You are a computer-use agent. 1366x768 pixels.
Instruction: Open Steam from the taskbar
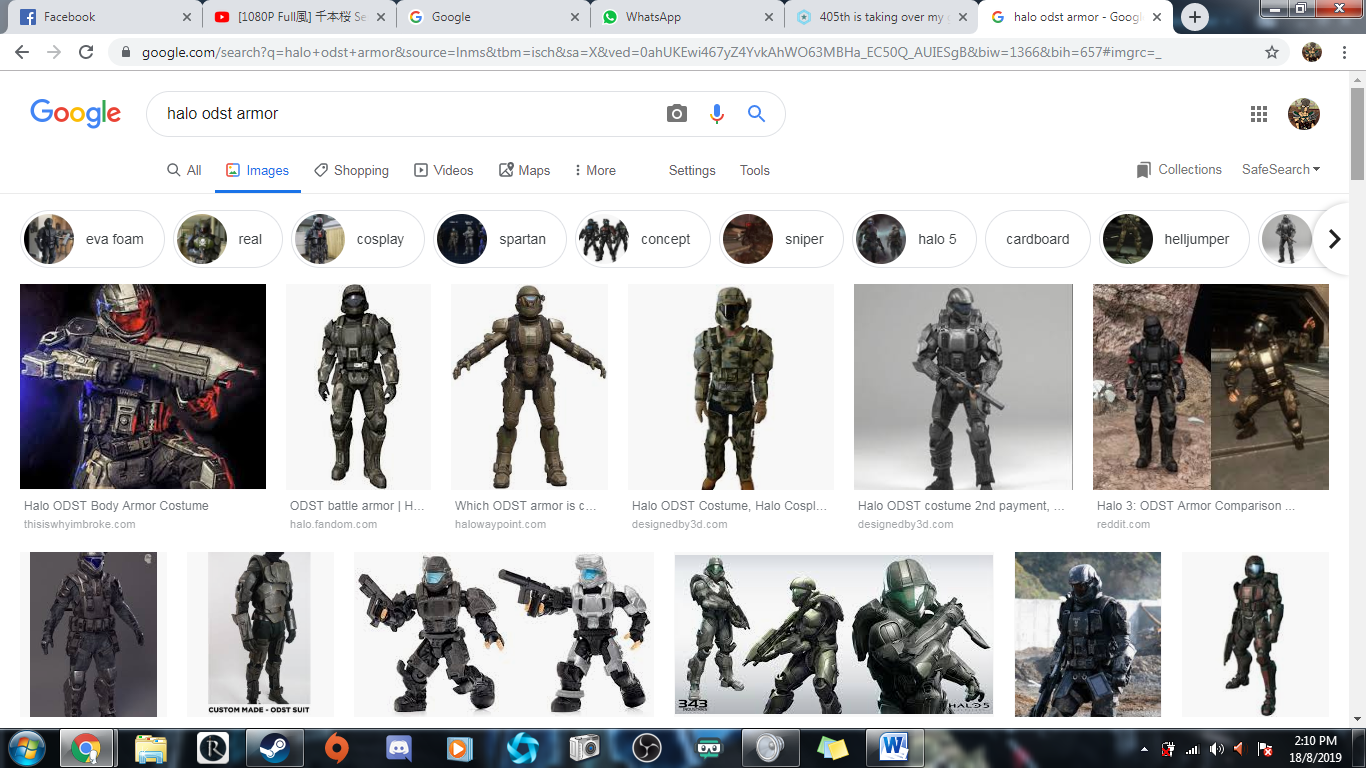274,748
